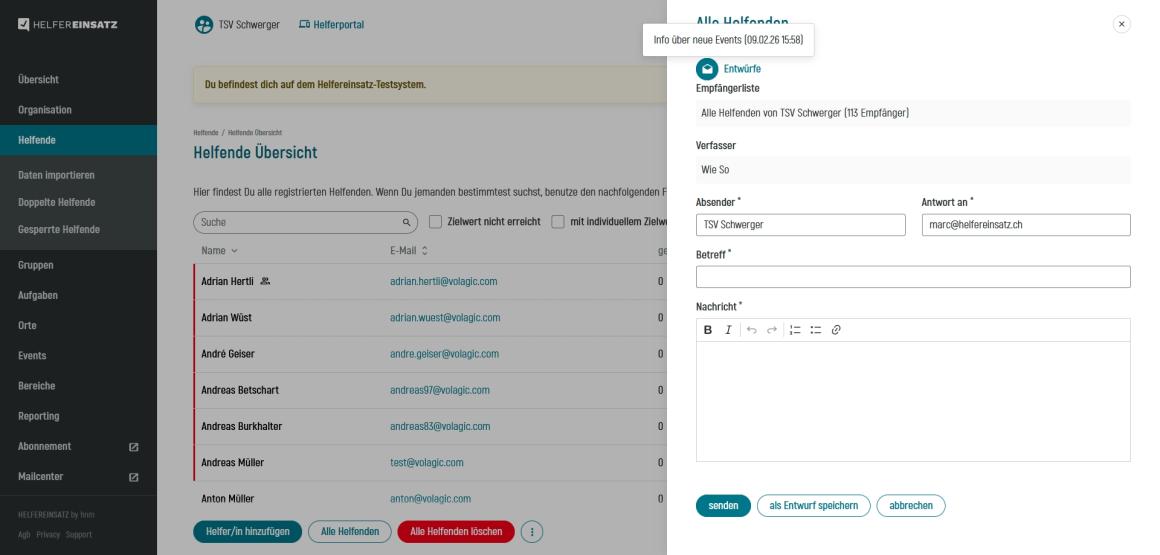The height and width of the screenshot is (555, 1160).
Task: Click the senden button
Action: pyautogui.click(x=724, y=505)
